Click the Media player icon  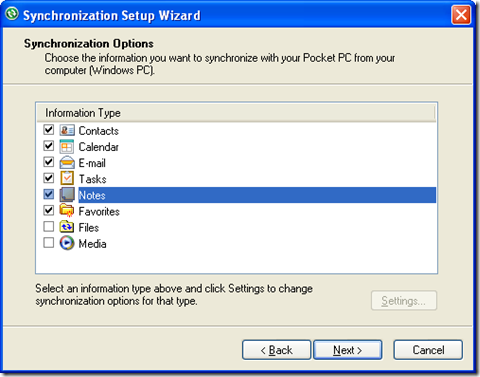(67, 243)
